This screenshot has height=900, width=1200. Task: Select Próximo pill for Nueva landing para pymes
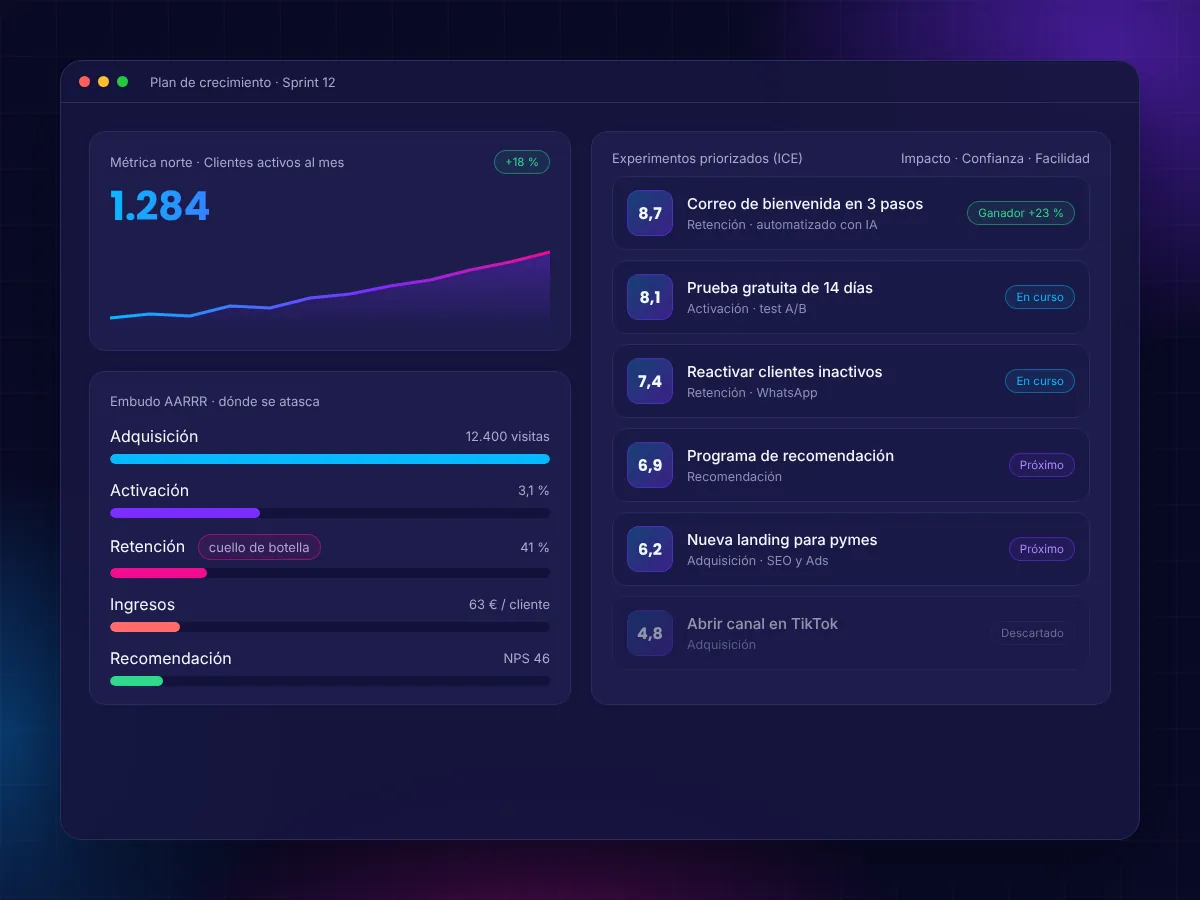tap(1042, 549)
